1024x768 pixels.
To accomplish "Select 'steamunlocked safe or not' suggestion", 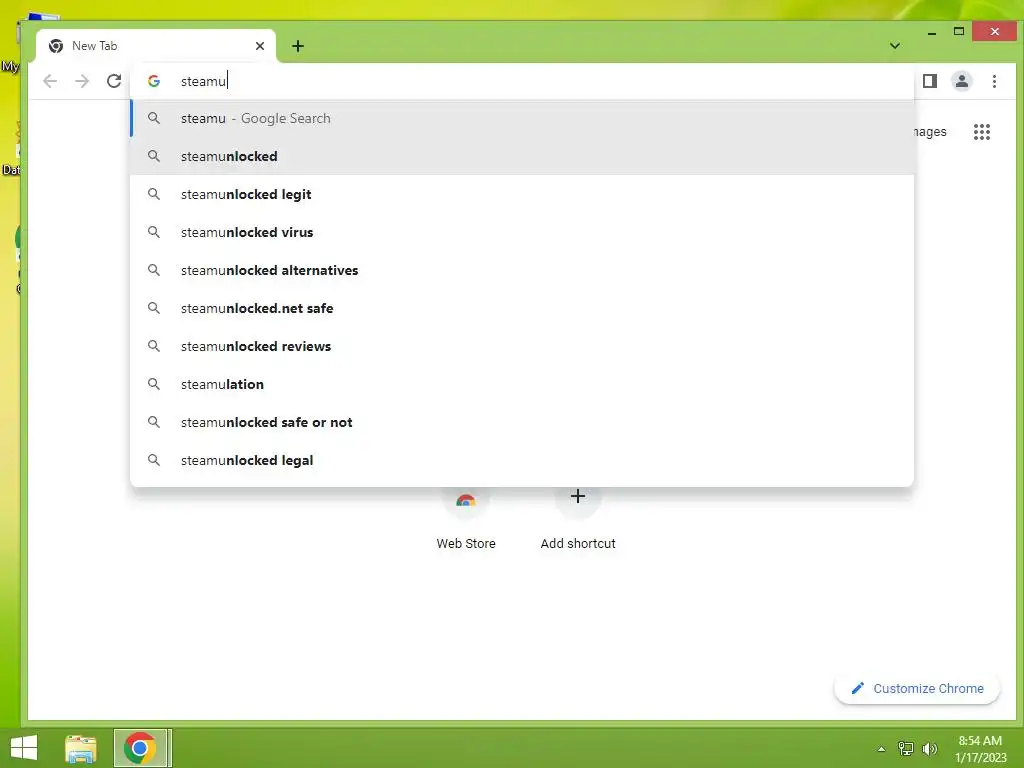I will (522, 422).
